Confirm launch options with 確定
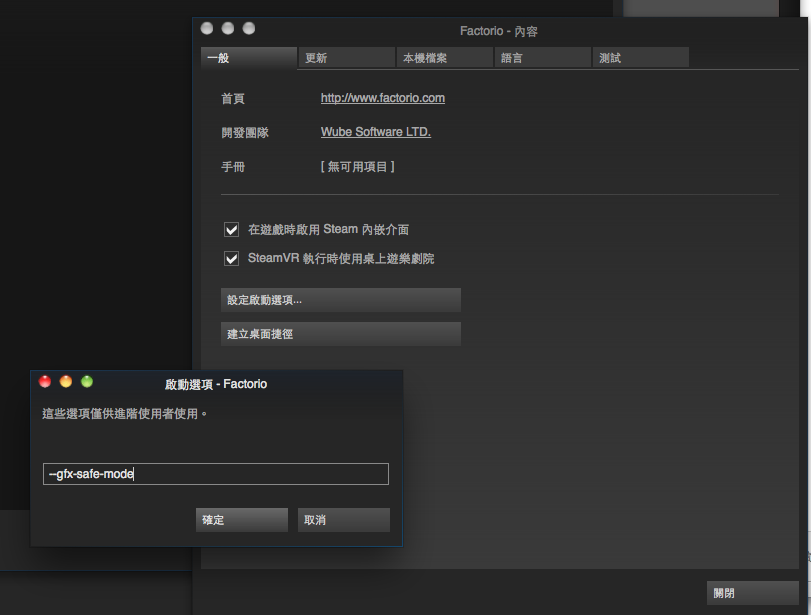The image size is (811, 615). 242,520
